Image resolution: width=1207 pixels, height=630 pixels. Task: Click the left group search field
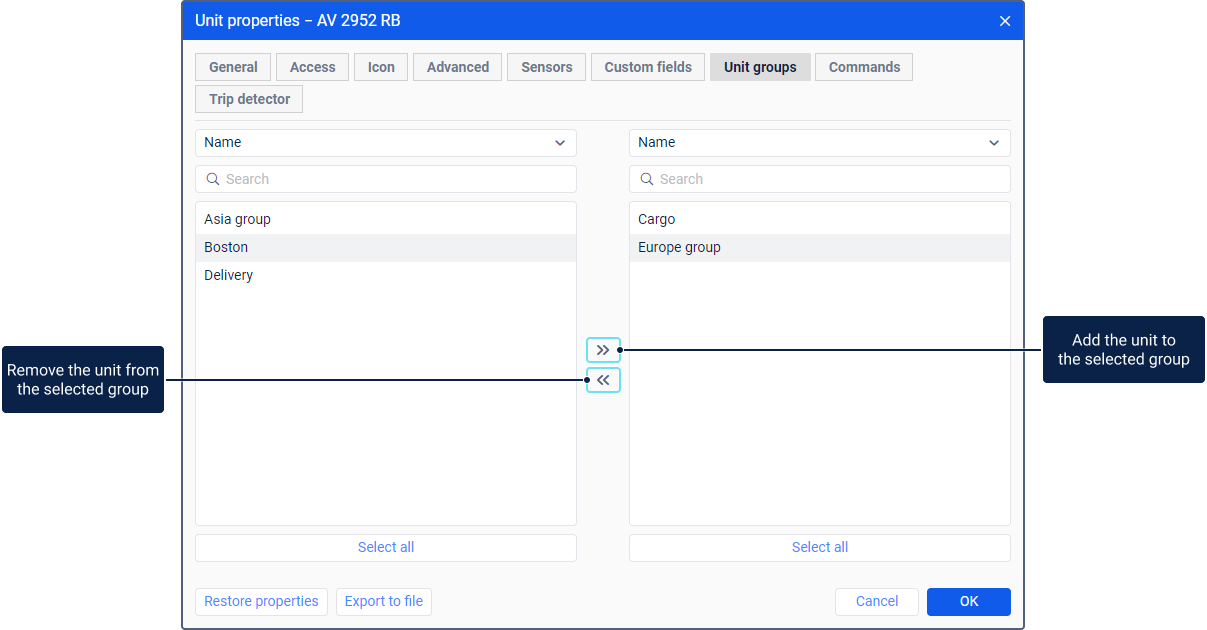(x=385, y=179)
